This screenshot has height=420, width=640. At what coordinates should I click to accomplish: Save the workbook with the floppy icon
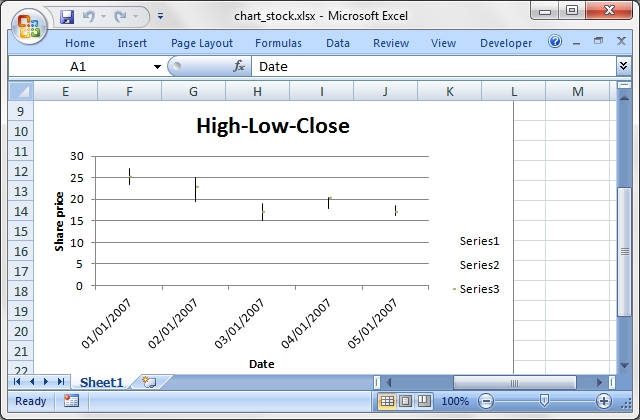point(67,17)
